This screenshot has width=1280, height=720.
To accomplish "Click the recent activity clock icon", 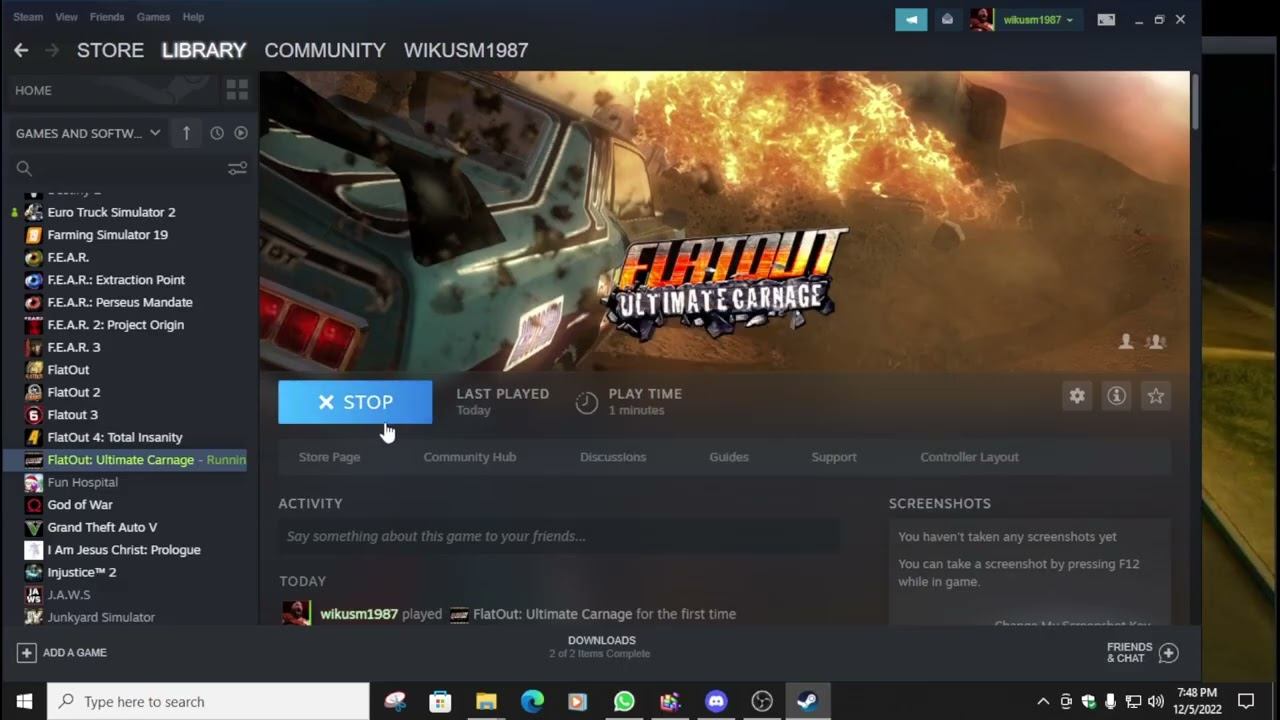I will (216, 133).
